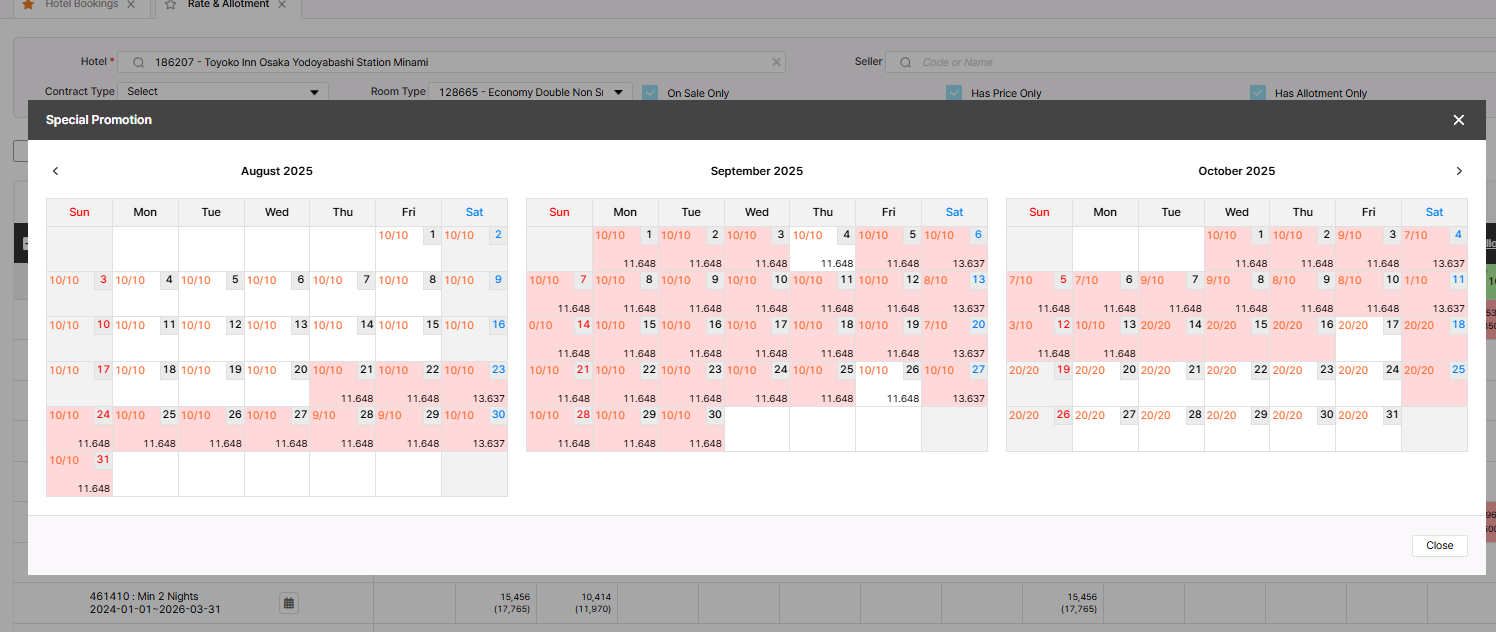Screen dimensions: 1496x632
Task: Close the Hotel Bookings tab
Action: tap(131, 5)
